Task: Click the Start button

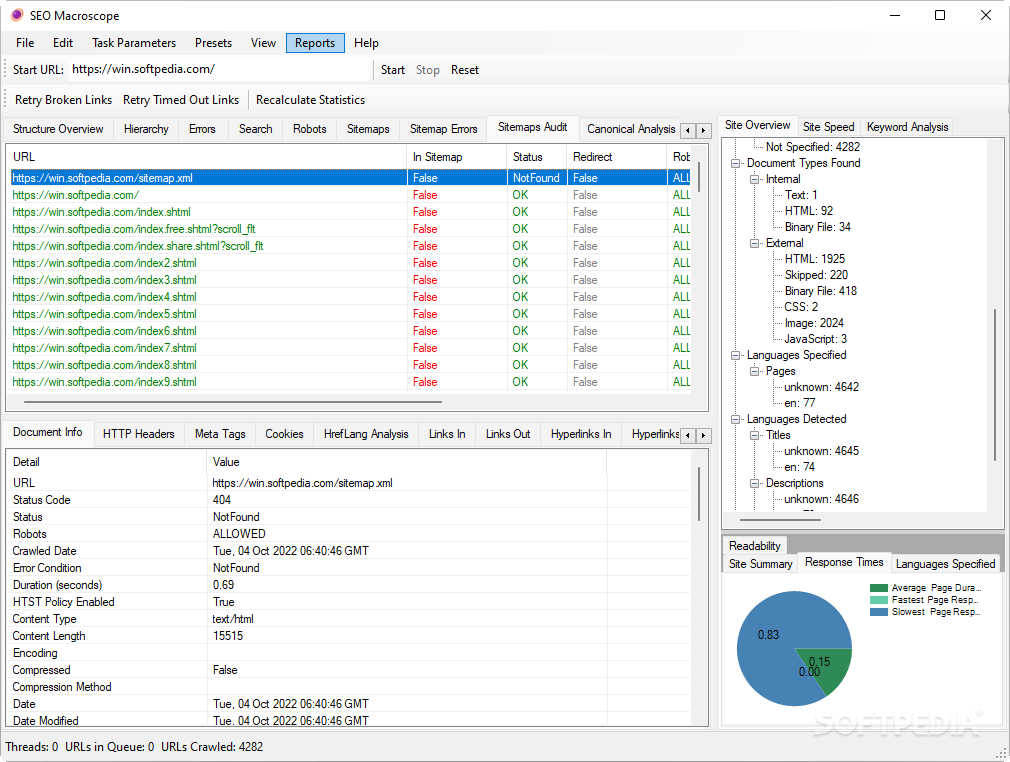Action: (393, 70)
